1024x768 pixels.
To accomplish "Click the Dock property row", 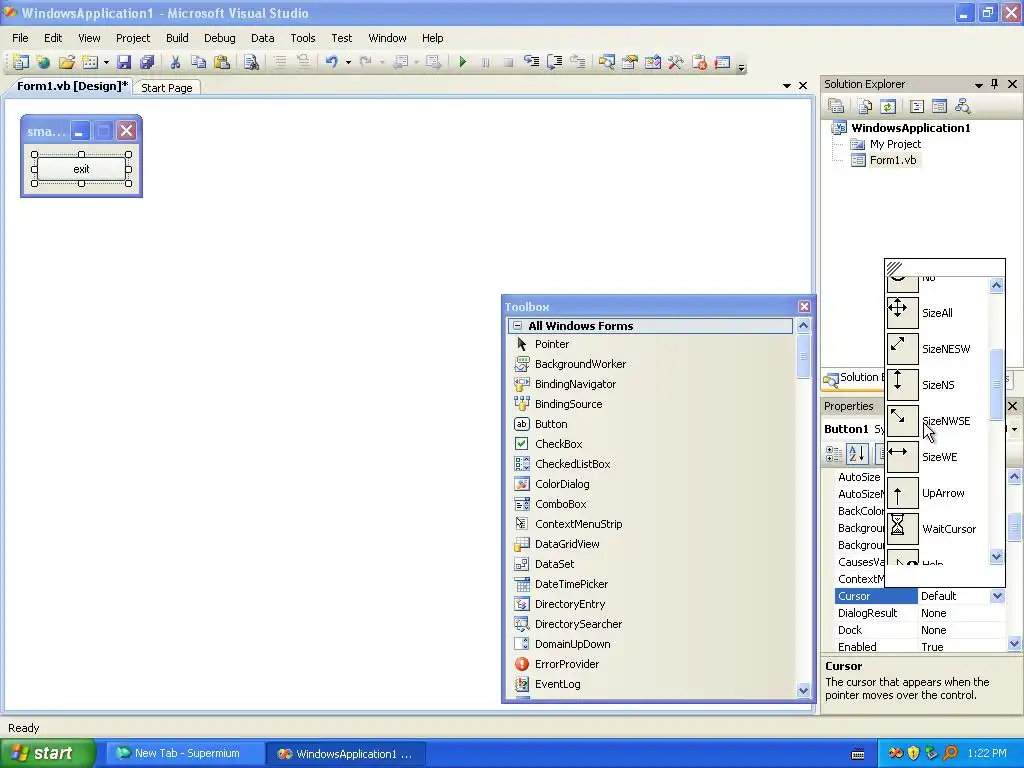I will coord(920,630).
